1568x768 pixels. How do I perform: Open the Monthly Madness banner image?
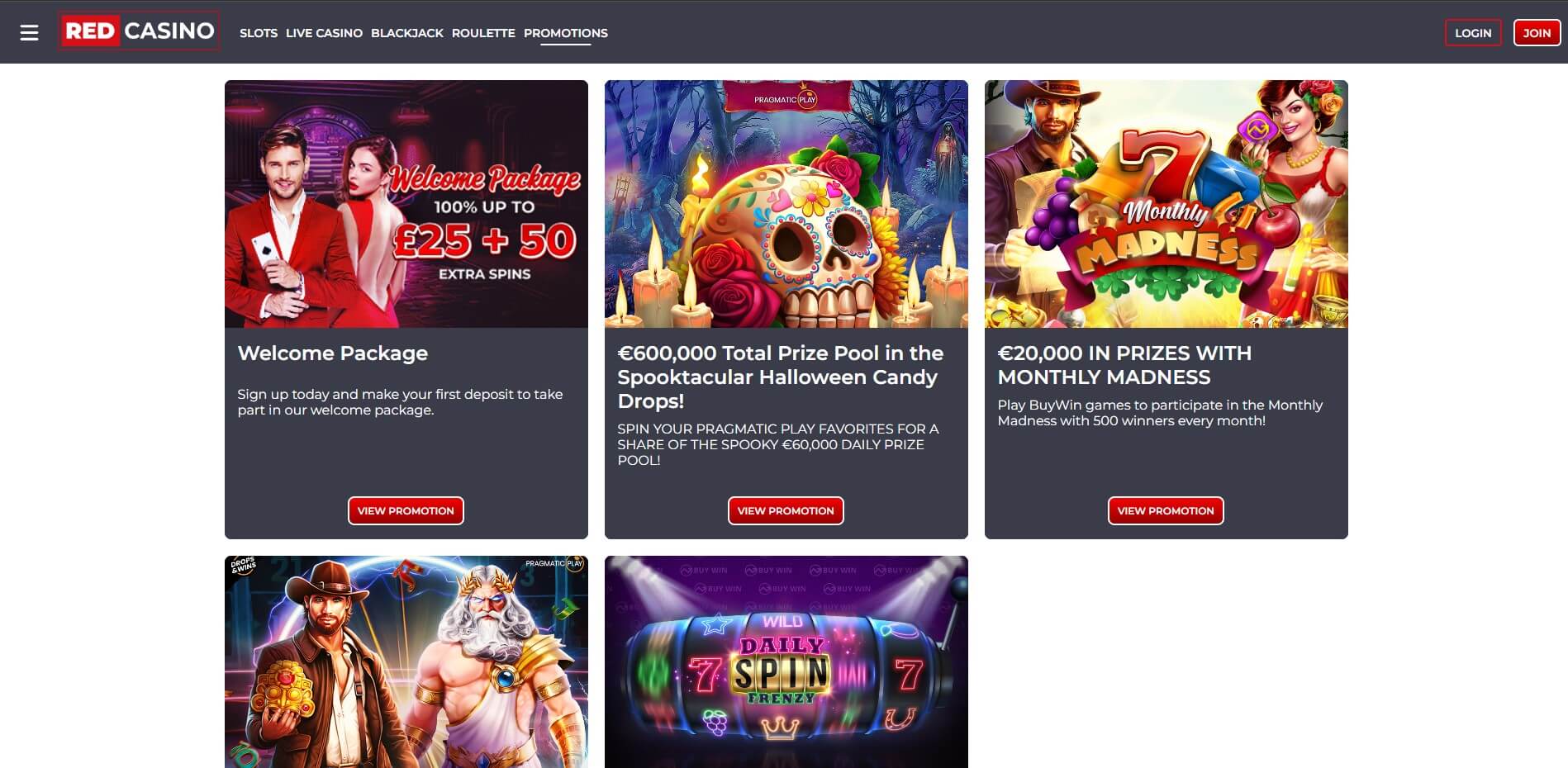(1166, 204)
